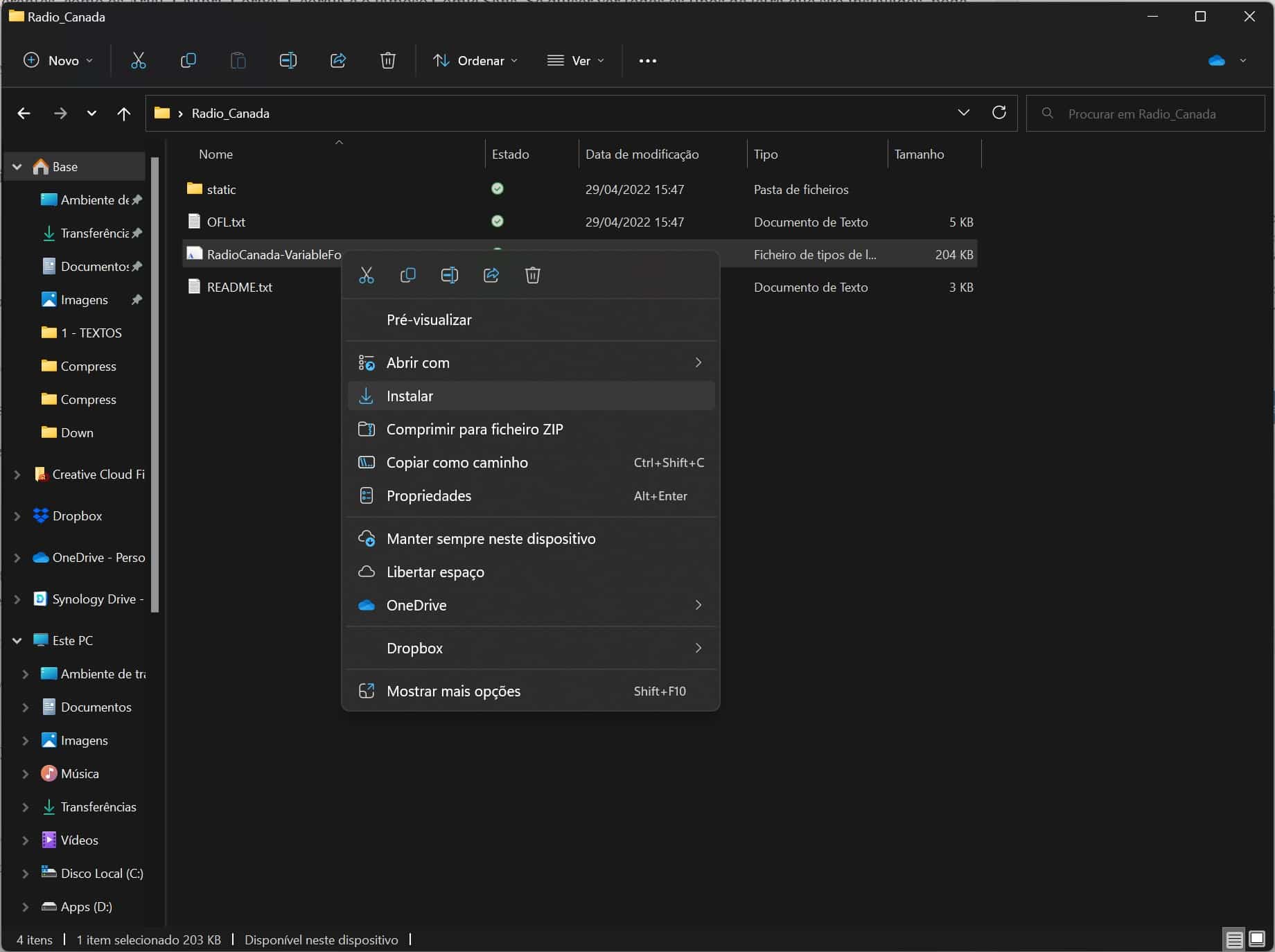Sort by the Data de modificação column header

[642, 155]
